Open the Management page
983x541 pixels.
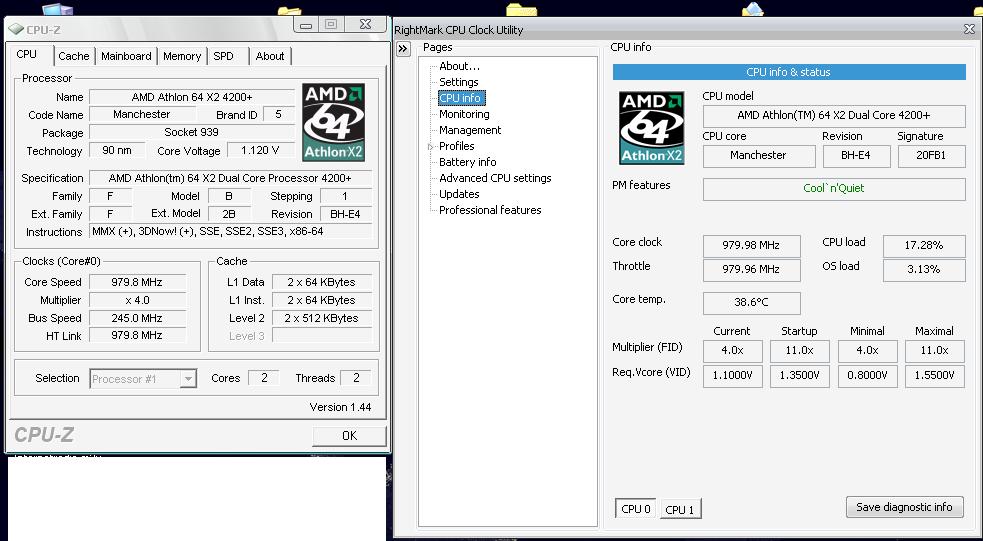(x=470, y=130)
